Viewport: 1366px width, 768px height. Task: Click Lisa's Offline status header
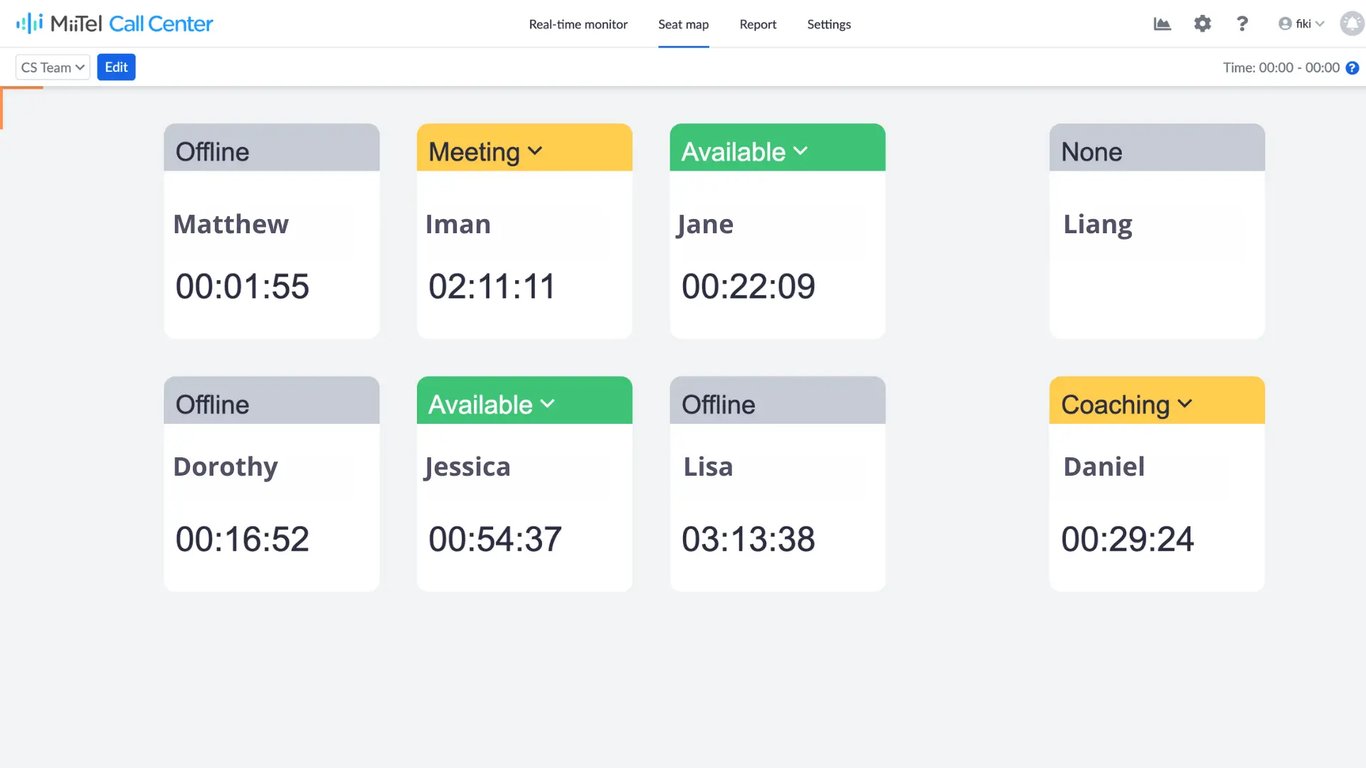(x=777, y=401)
